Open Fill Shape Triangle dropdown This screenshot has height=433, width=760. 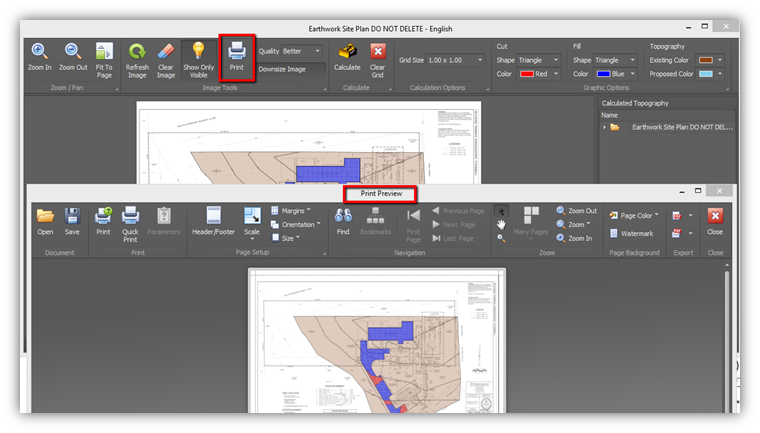coord(615,60)
